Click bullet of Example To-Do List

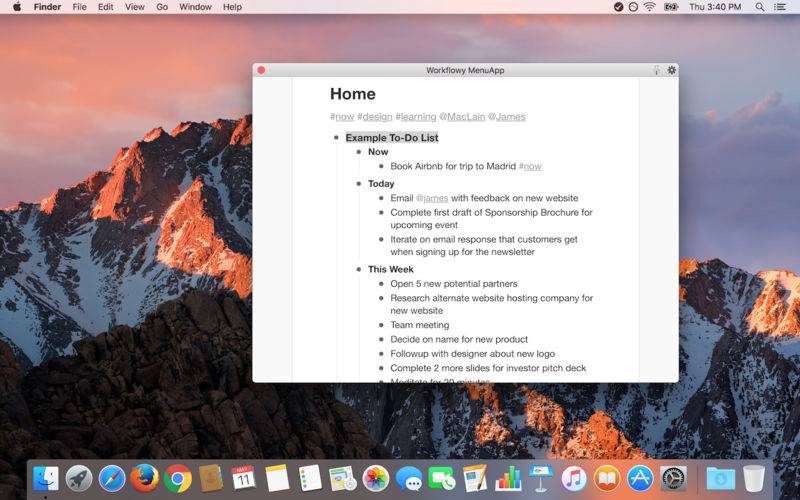point(336,138)
